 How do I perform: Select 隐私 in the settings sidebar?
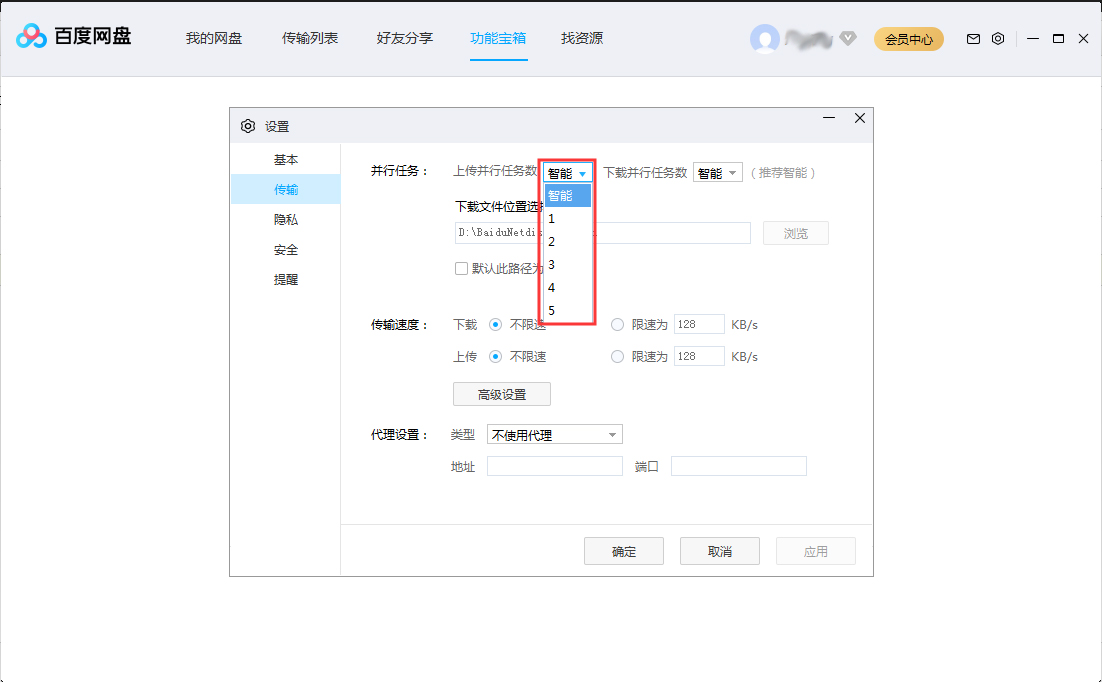[285, 219]
